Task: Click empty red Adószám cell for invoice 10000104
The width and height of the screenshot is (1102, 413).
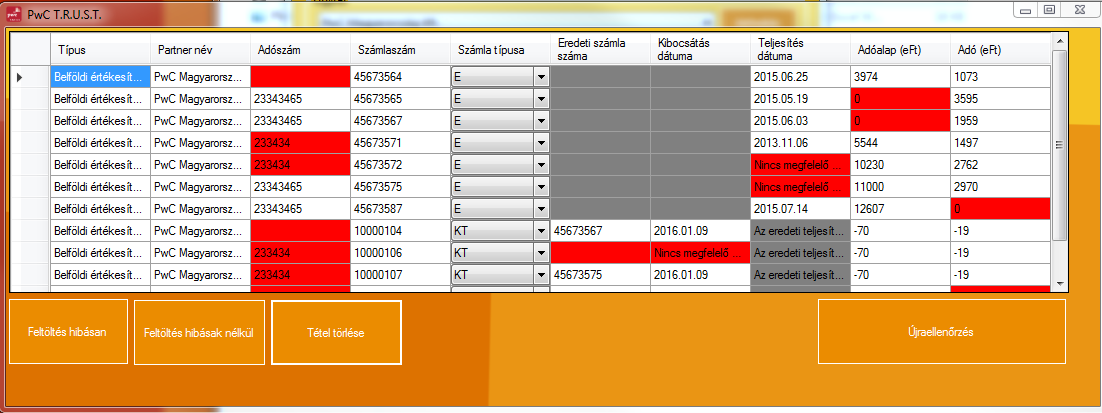Action: coord(300,231)
